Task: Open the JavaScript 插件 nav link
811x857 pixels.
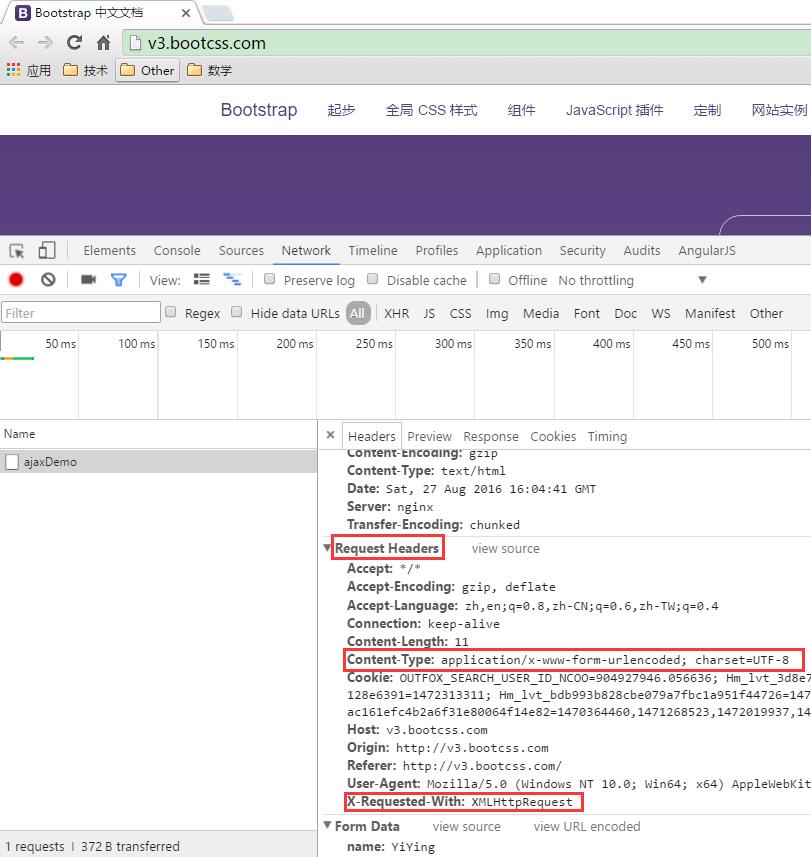Action: click(x=614, y=110)
